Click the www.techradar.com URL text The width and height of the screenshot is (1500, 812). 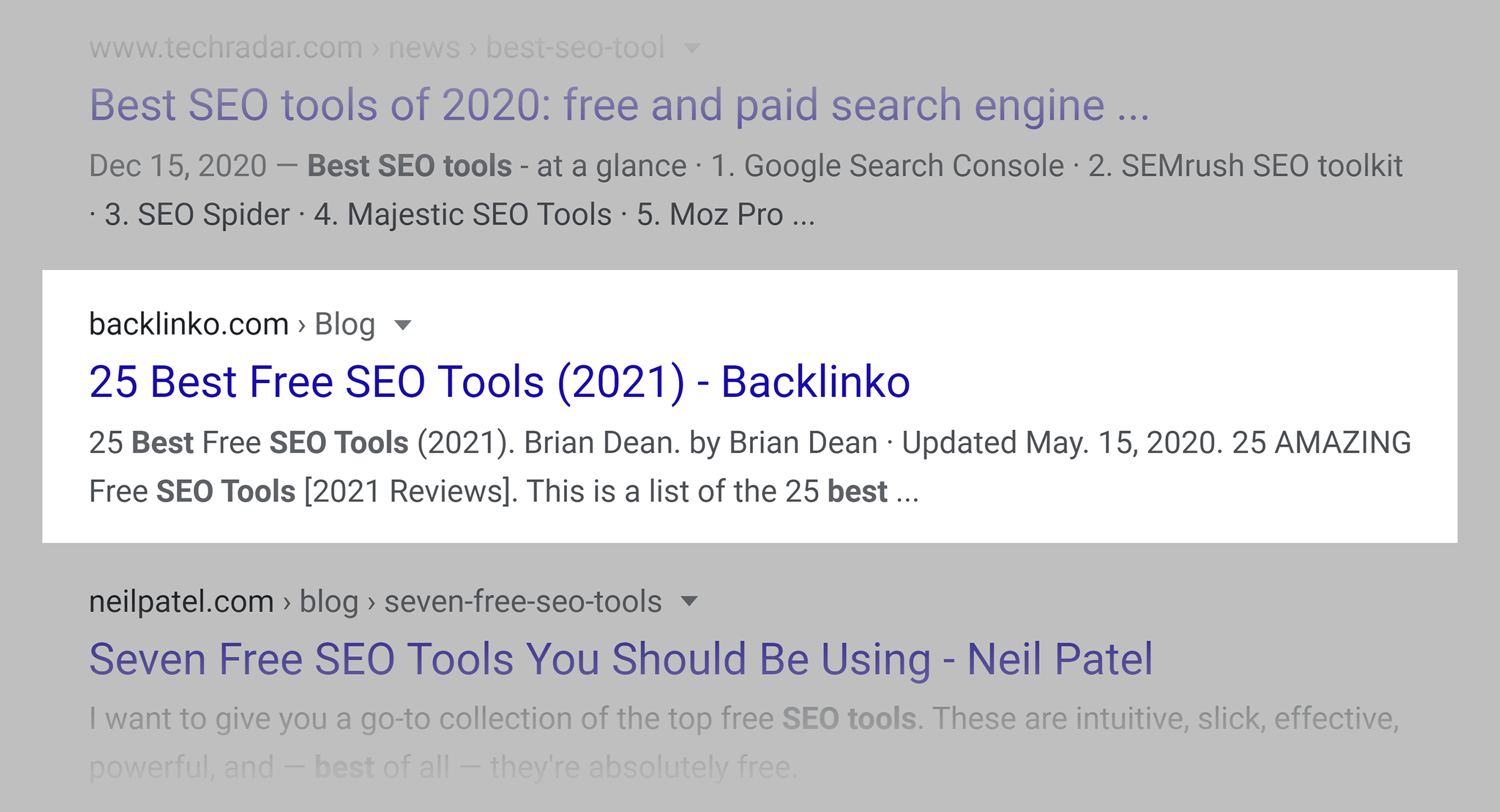[226, 47]
